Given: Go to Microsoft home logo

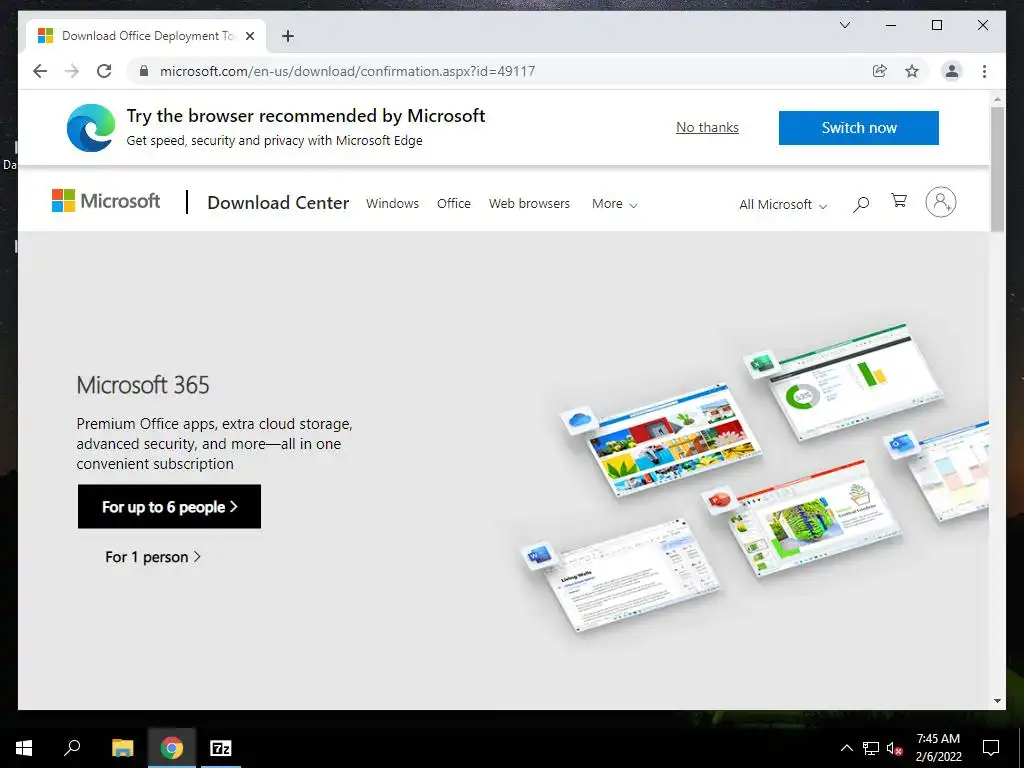Looking at the screenshot, I should (106, 201).
